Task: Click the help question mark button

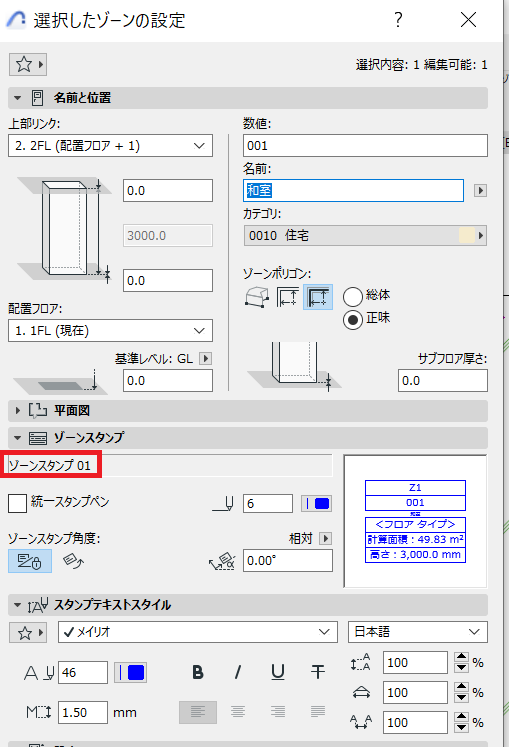Action: tap(398, 20)
